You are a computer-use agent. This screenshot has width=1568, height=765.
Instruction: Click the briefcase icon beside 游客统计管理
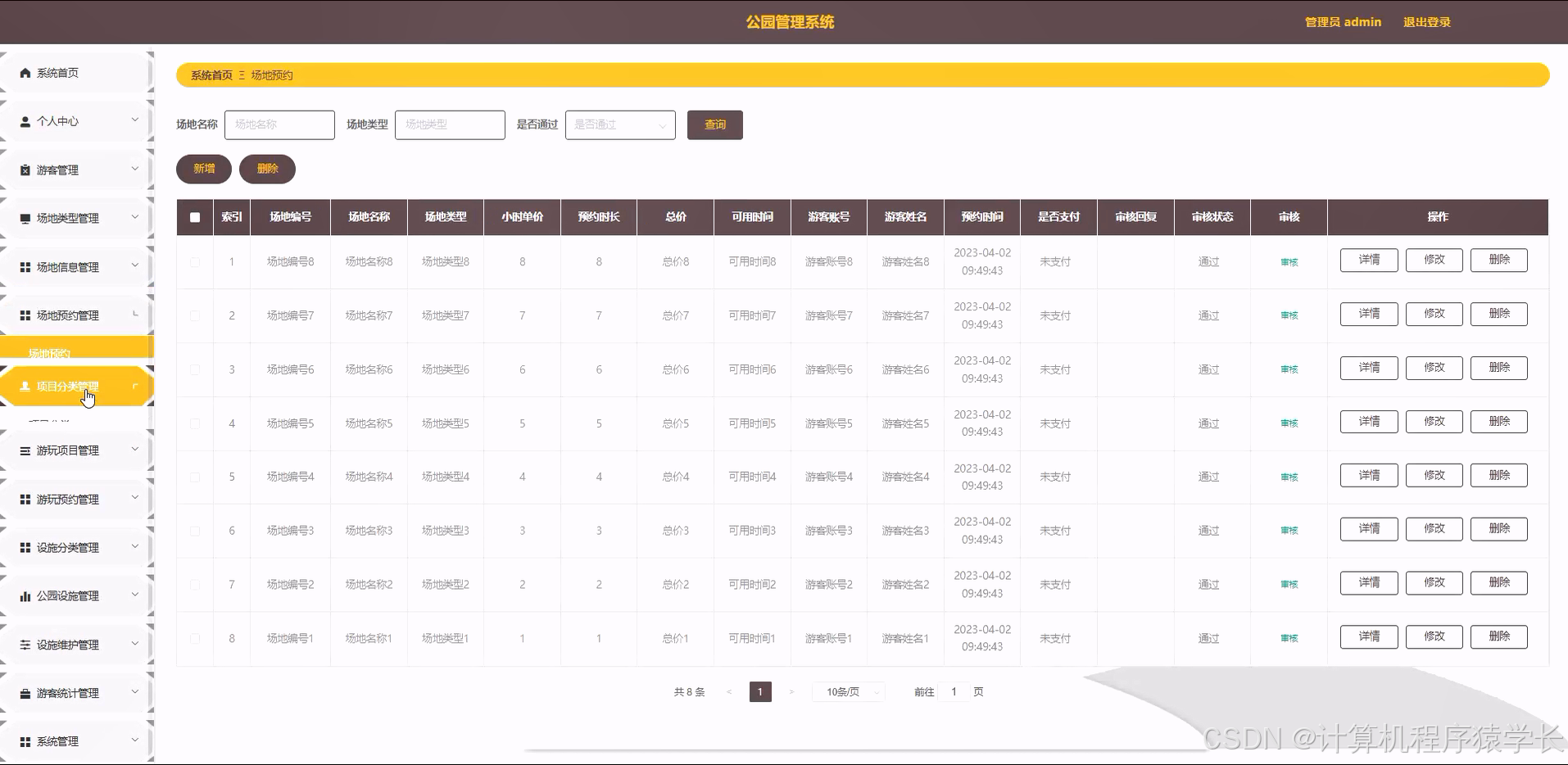pyautogui.click(x=25, y=694)
